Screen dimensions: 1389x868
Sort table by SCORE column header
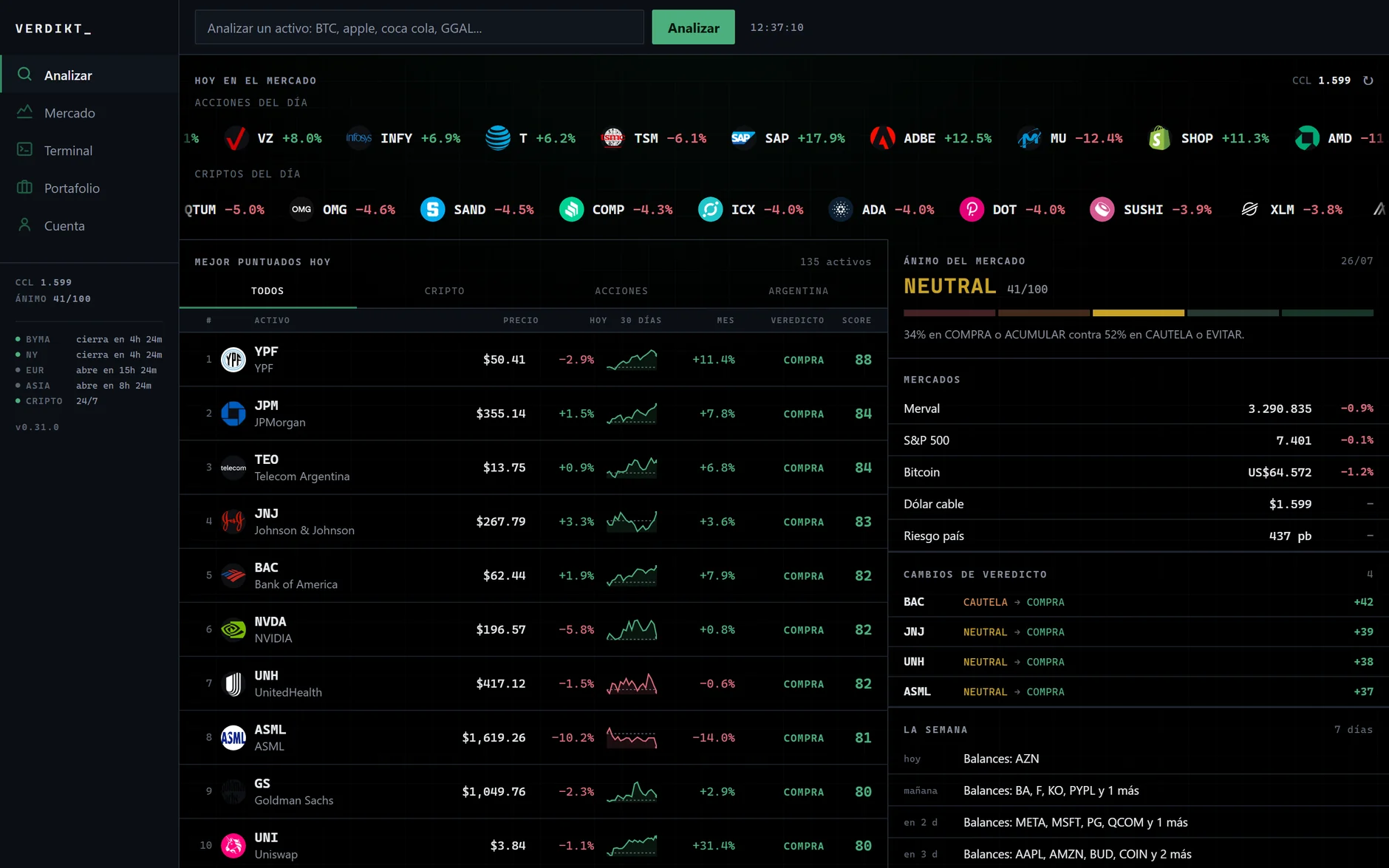(x=856, y=321)
